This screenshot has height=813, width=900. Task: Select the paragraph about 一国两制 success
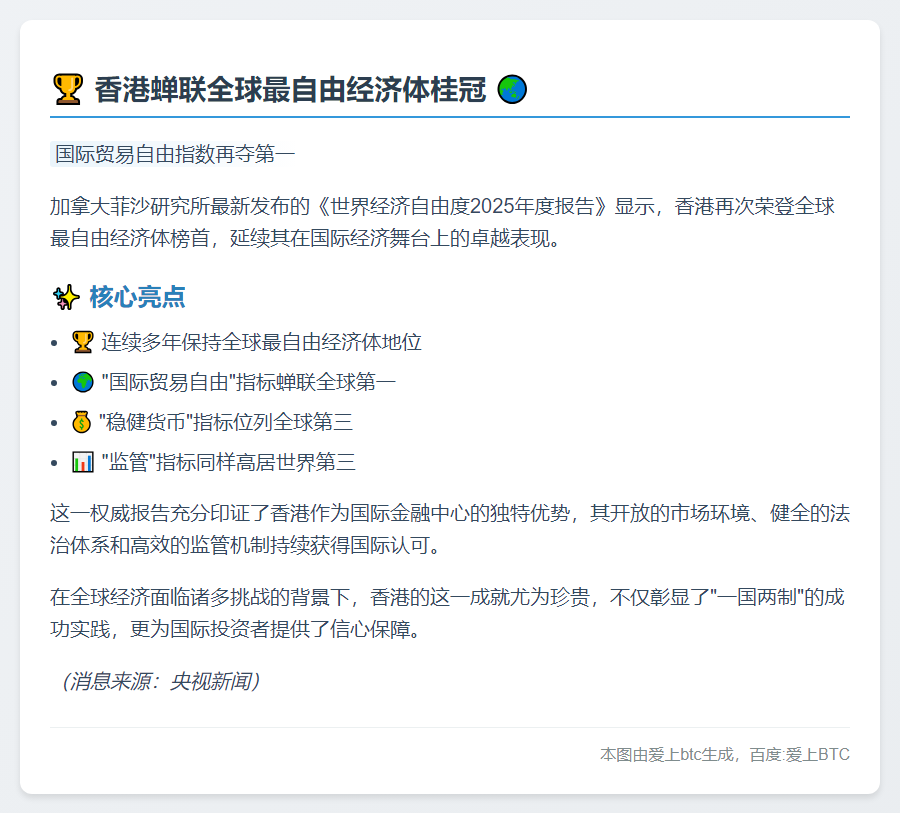click(x=450, y=615)
